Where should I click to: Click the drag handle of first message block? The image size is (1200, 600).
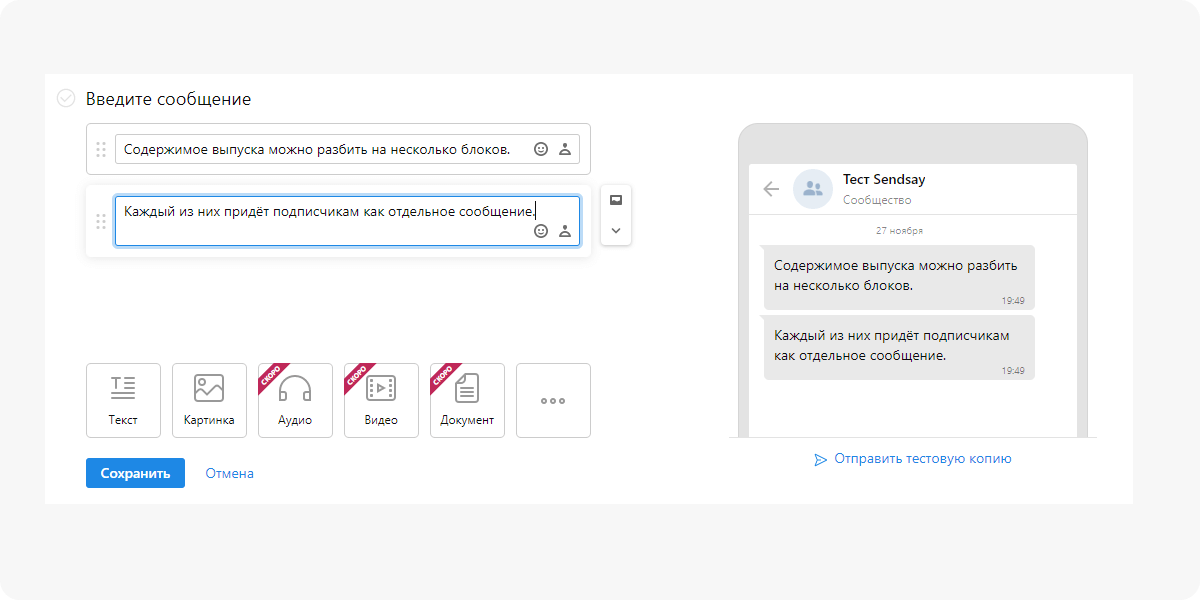click(101, 149)
